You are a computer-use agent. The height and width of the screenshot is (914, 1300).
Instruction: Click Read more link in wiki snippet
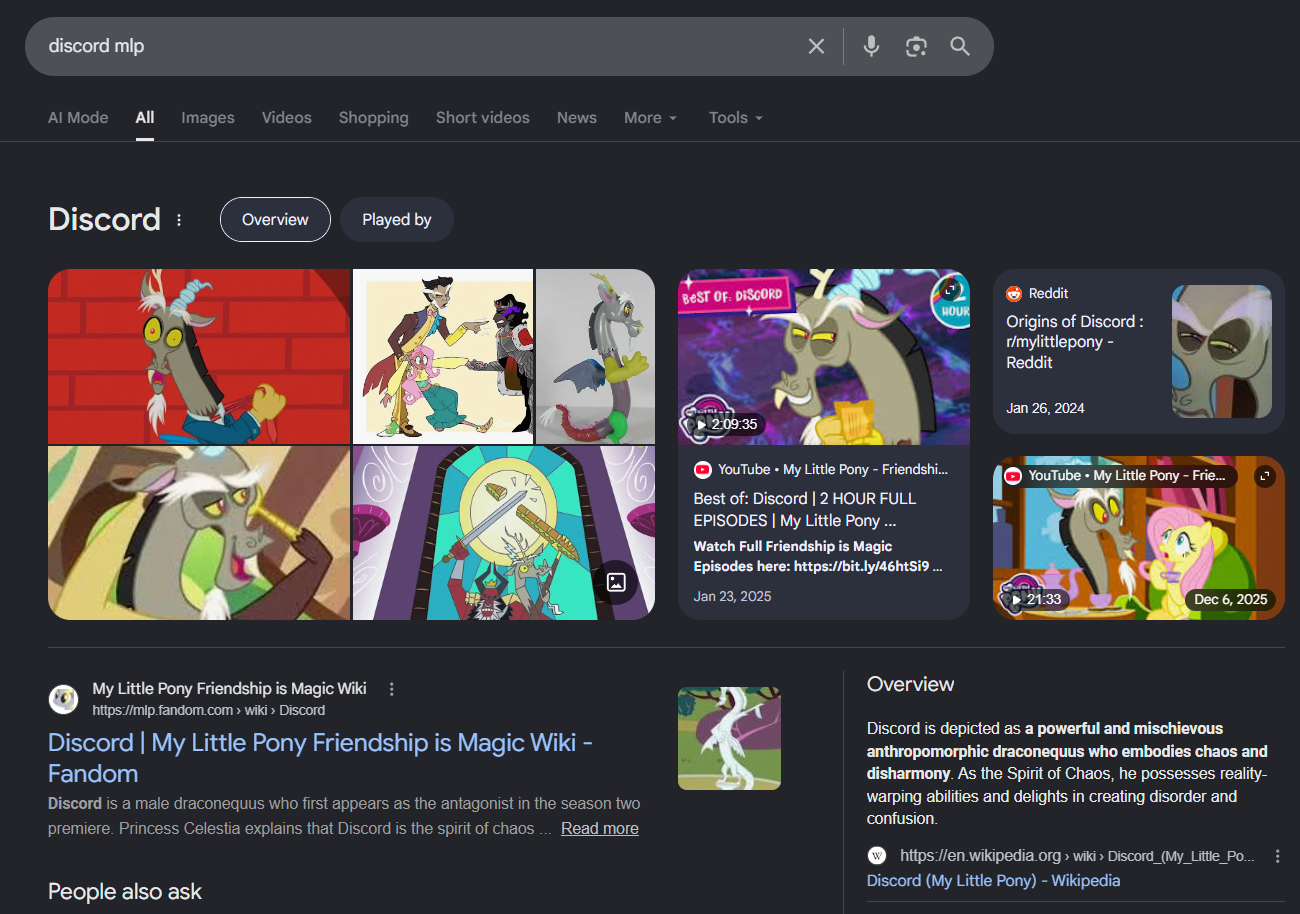600,828
